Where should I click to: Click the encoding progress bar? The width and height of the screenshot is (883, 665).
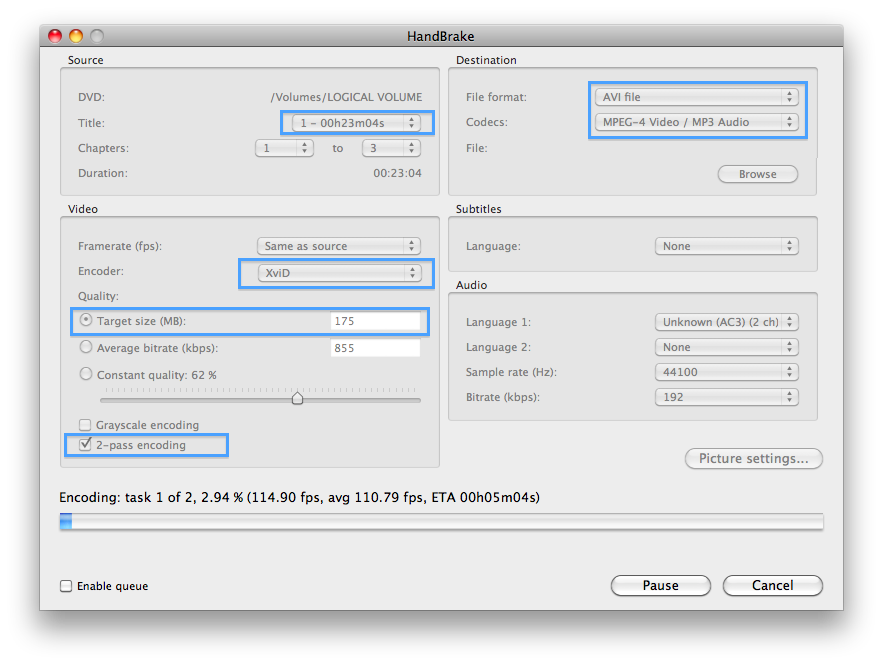click(x=442, y=521)
